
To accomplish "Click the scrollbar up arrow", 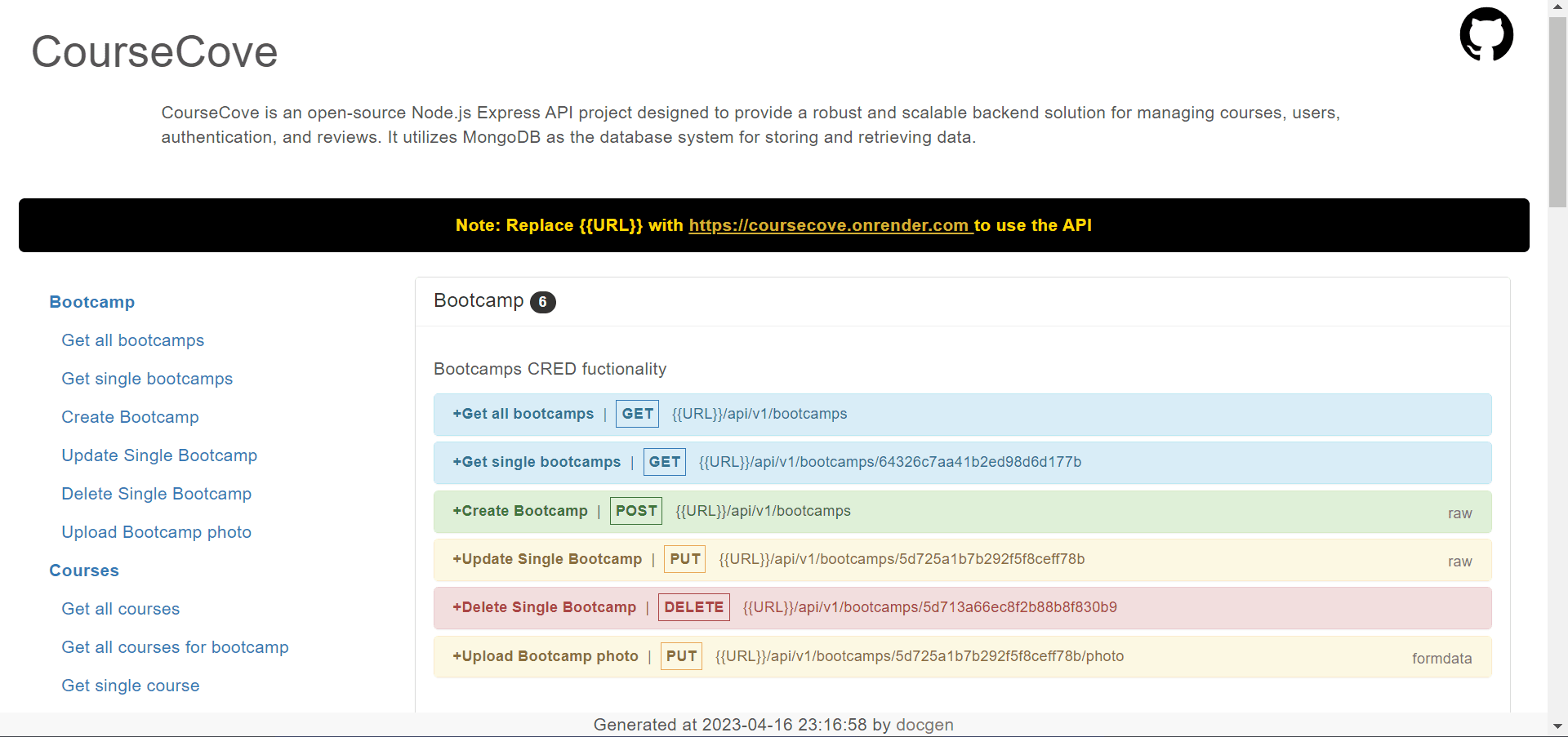I will tap(1557, 7).
